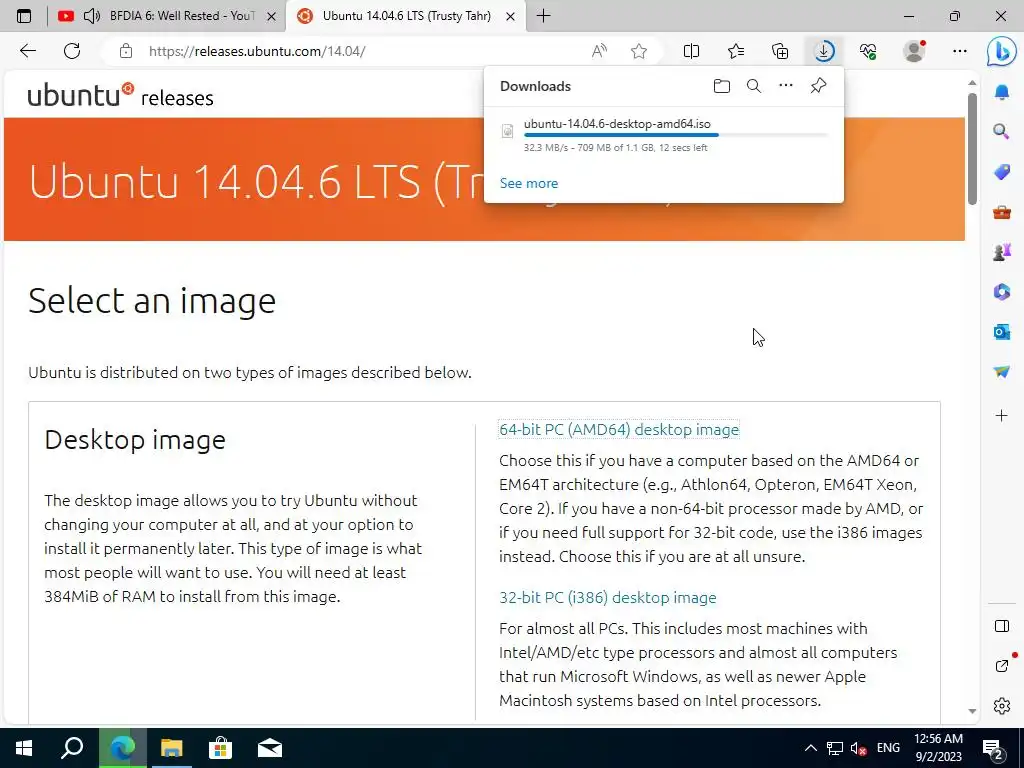Open more options in Downloads panel
1024x768 pixels.
786,86
